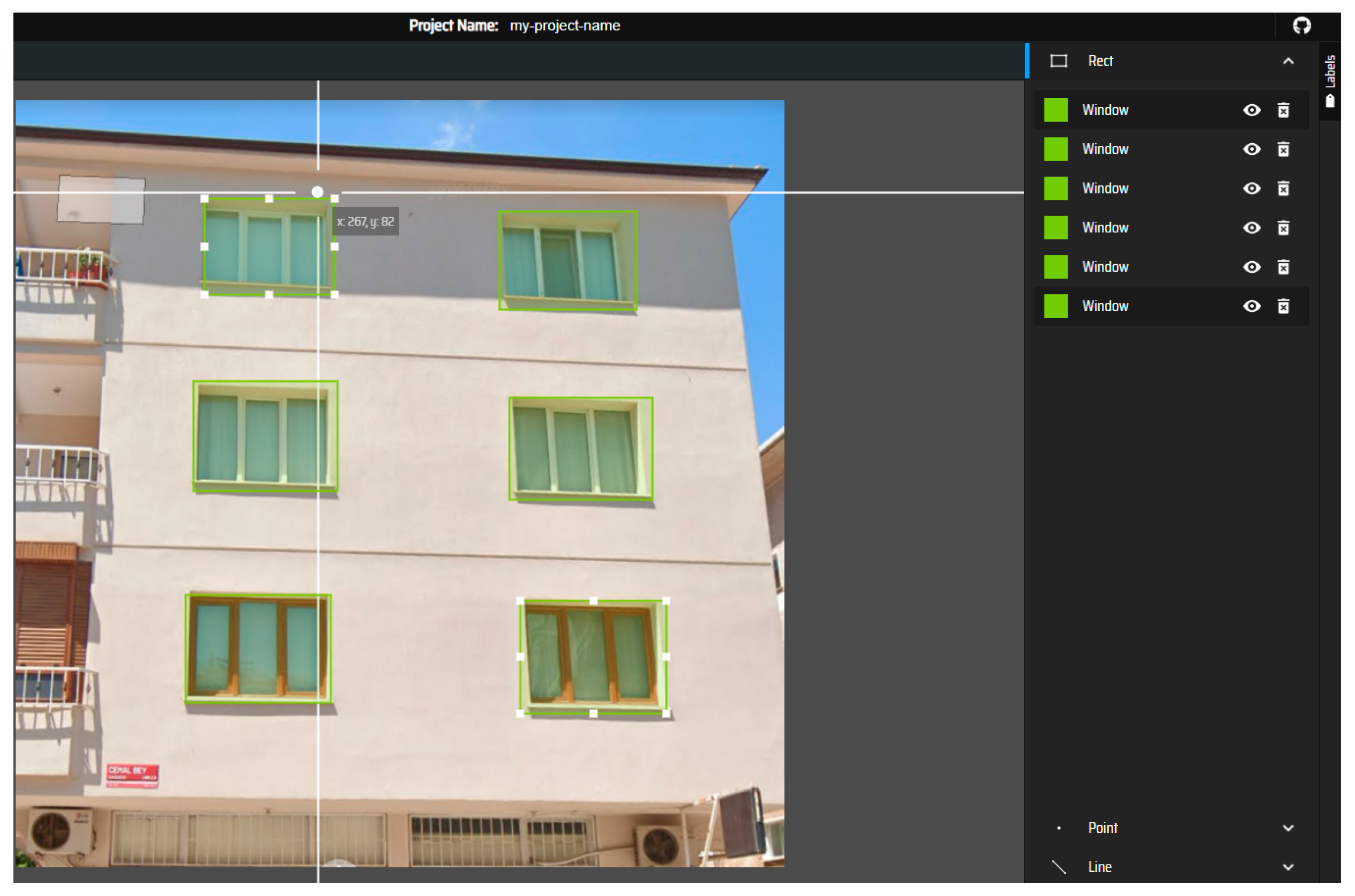Delete the fourth Window label
The width and height of the screenshot is (1355, 896).
(1283, 228)
